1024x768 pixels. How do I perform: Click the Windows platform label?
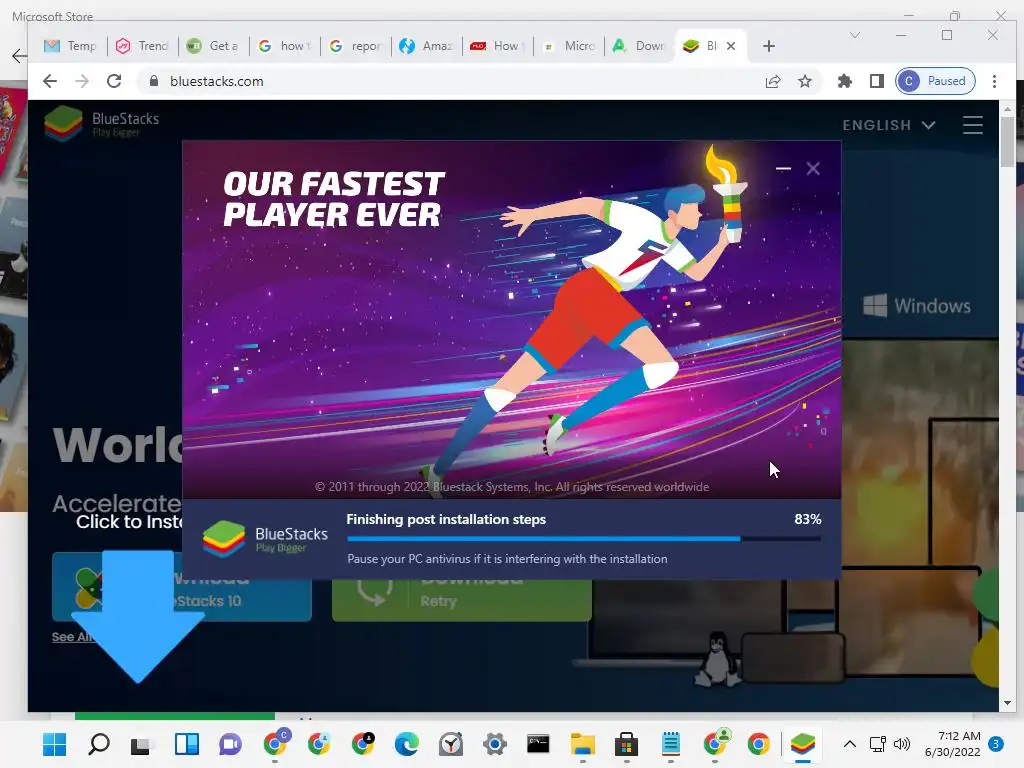click(x=917, y=306)
